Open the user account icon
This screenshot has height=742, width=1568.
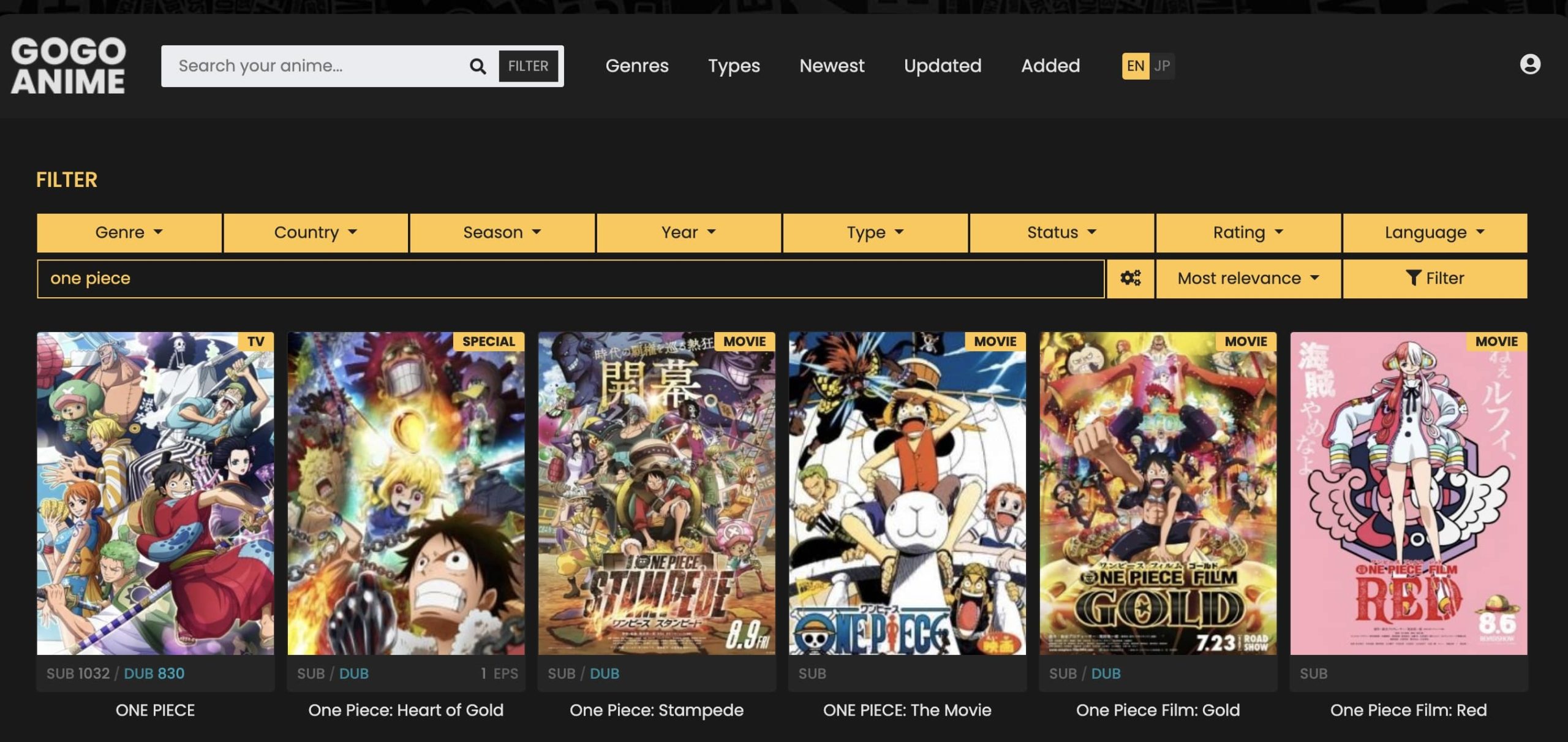click(1529, 66)
